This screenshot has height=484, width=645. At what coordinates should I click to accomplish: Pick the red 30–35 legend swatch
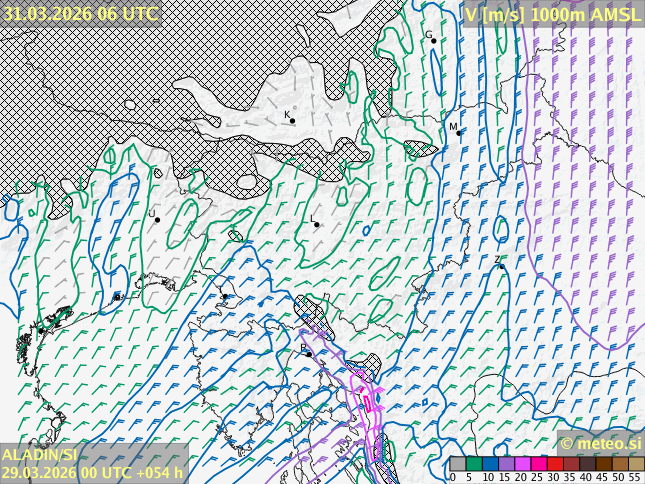555,464
